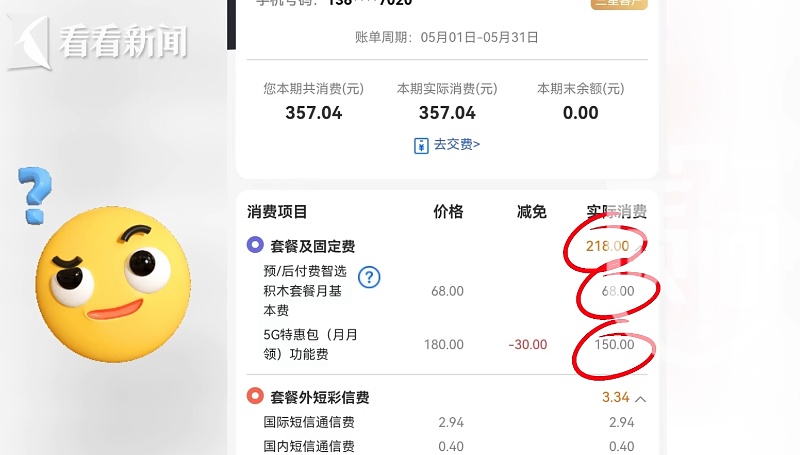Select the 消费项目 column header
800x455 pixels.
click(x=277, y=212)
